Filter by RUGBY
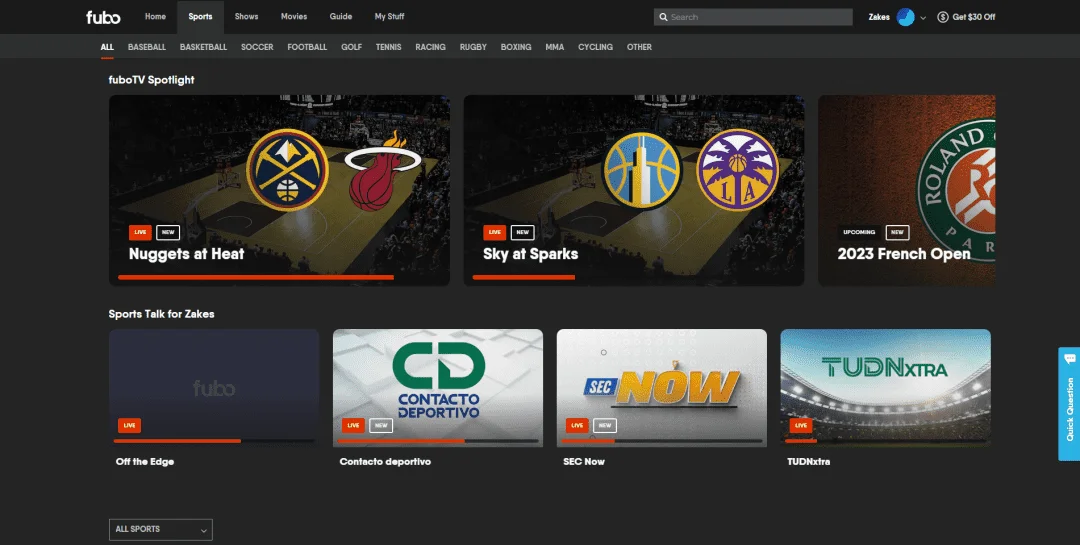Image resolution: width=1080 pixels, height=545 pixels. click(x=473, y=47)
